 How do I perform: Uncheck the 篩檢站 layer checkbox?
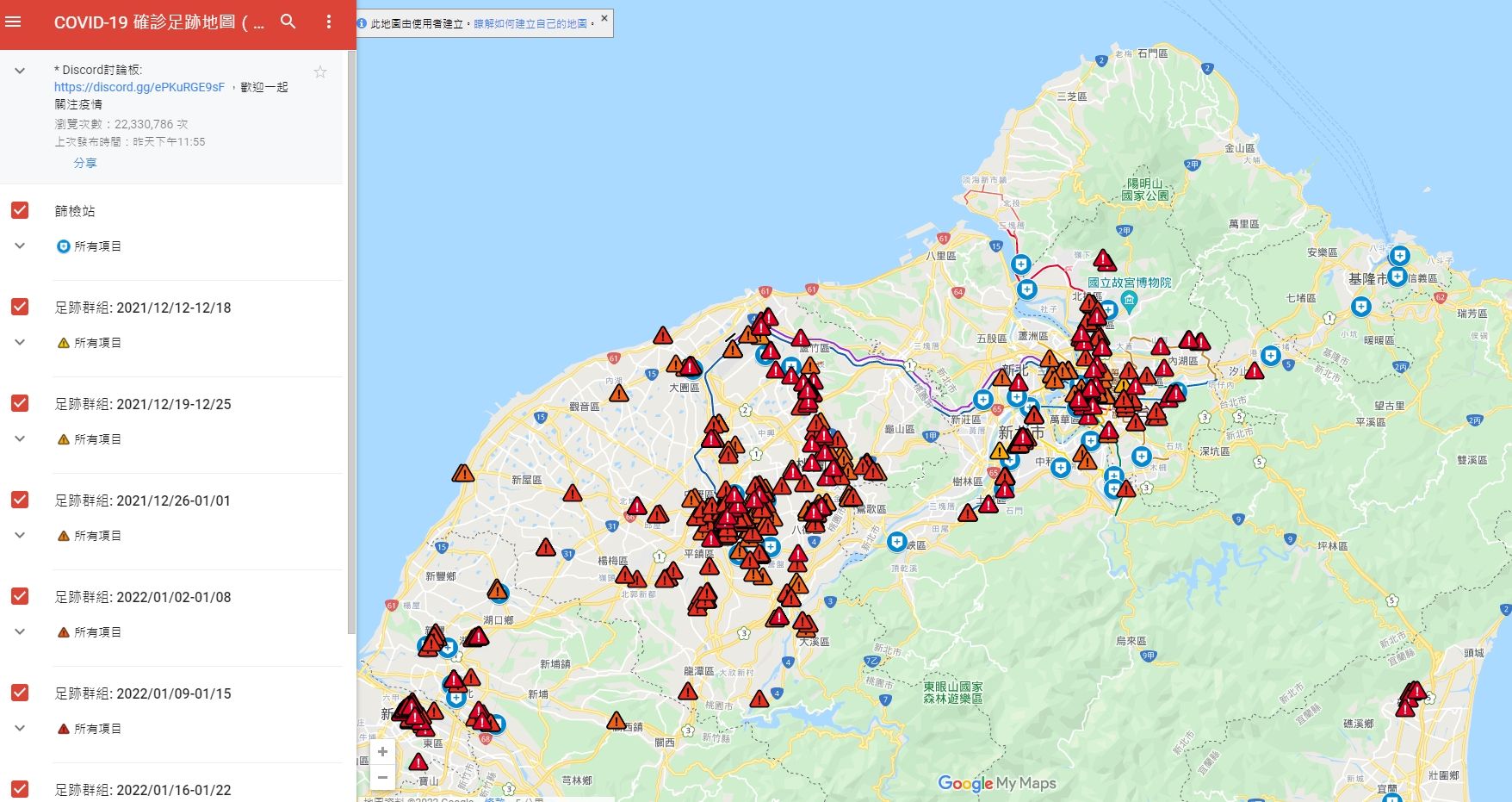20,210
